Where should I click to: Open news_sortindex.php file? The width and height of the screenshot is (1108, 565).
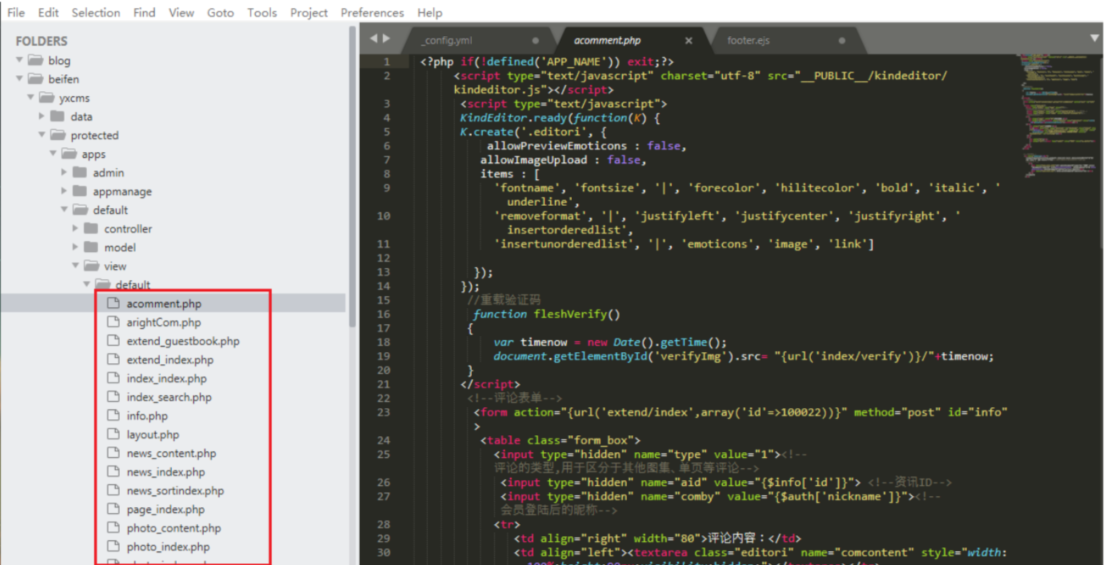coord(175,491)
